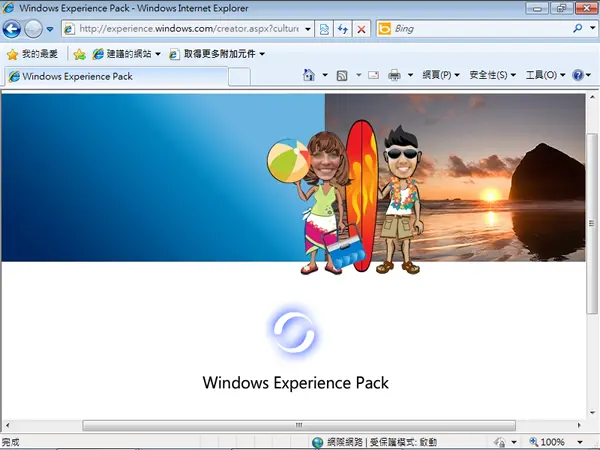Click the Read Mail icon

pos(373,75)
